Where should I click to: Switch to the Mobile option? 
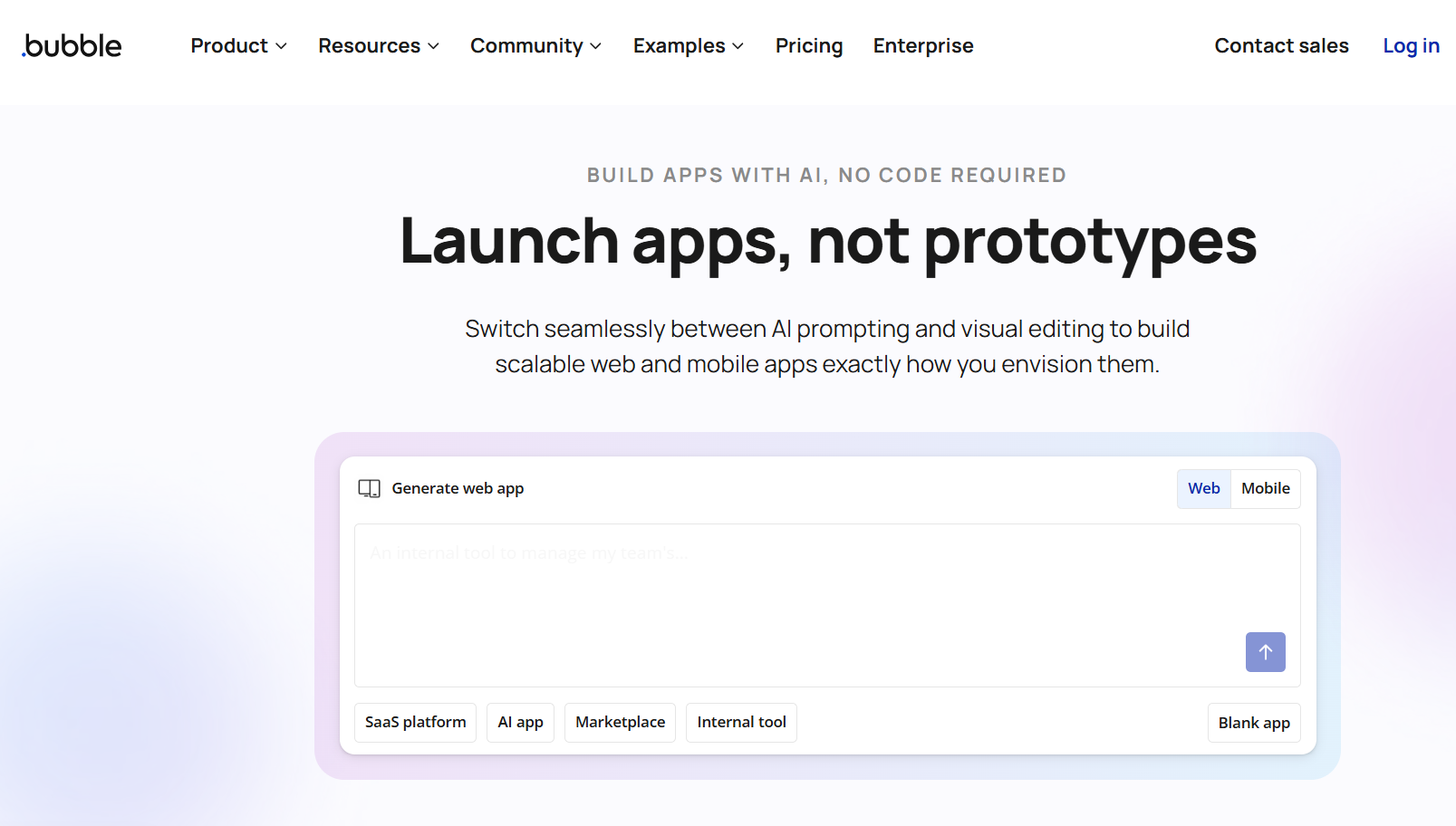(x=1266, y=488)
